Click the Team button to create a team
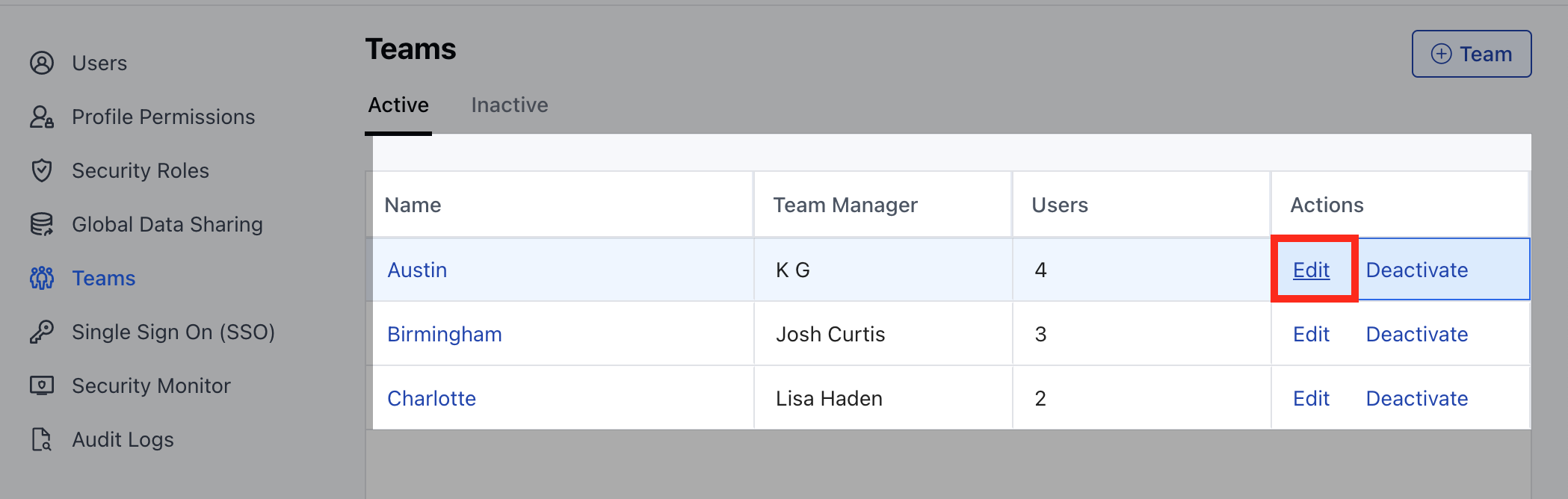This screenshot has width=1568, height=499. point(1470,53)
